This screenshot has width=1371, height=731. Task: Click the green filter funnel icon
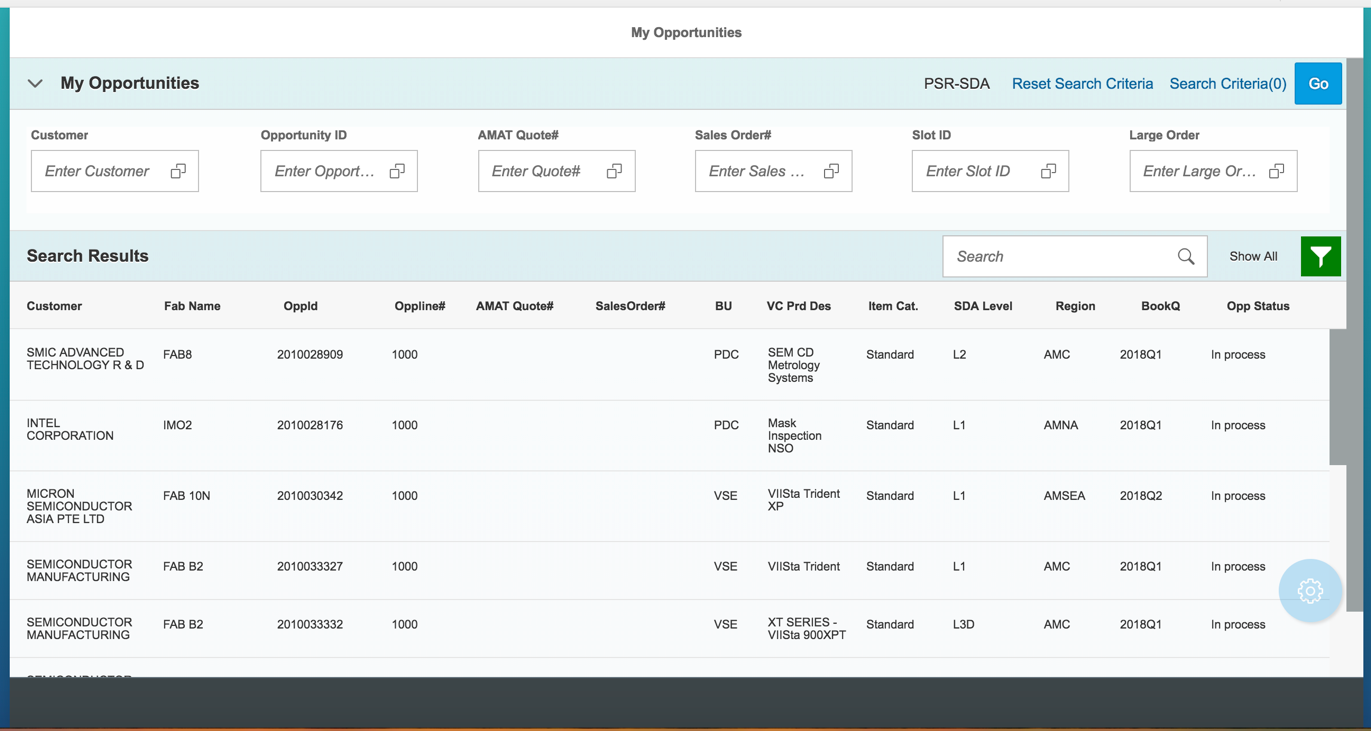click(x=1321, y=257)
